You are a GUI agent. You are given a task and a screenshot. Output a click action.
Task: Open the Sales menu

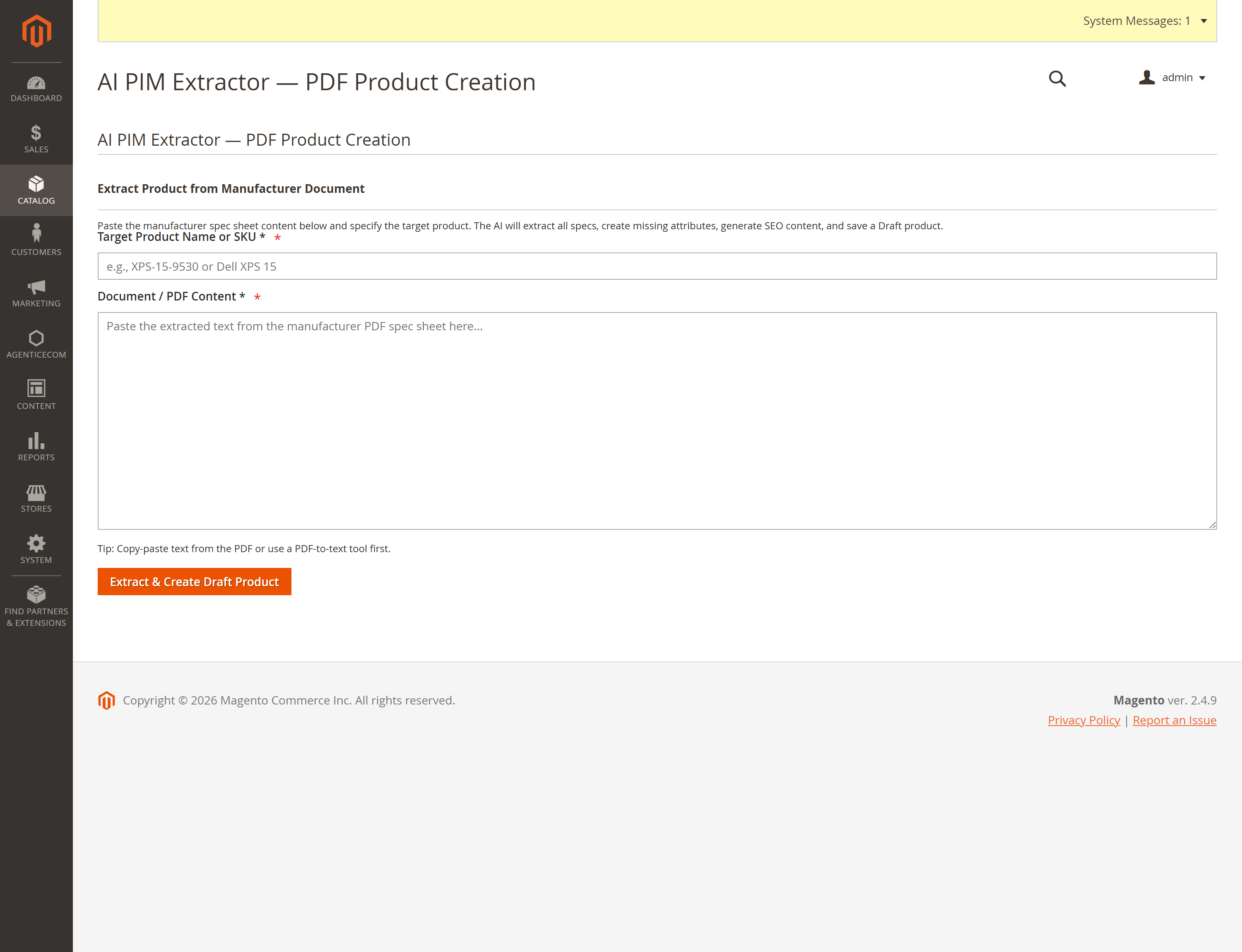tap(36, 139)
